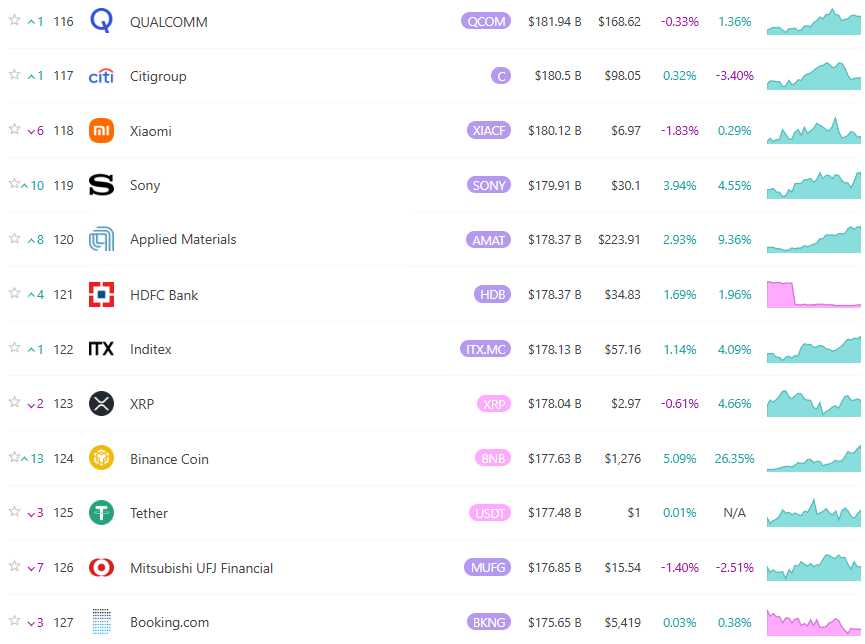This screenshot has width=865, height=644.
Task: Click the Binance Coin logo
Action: (101, 459)
